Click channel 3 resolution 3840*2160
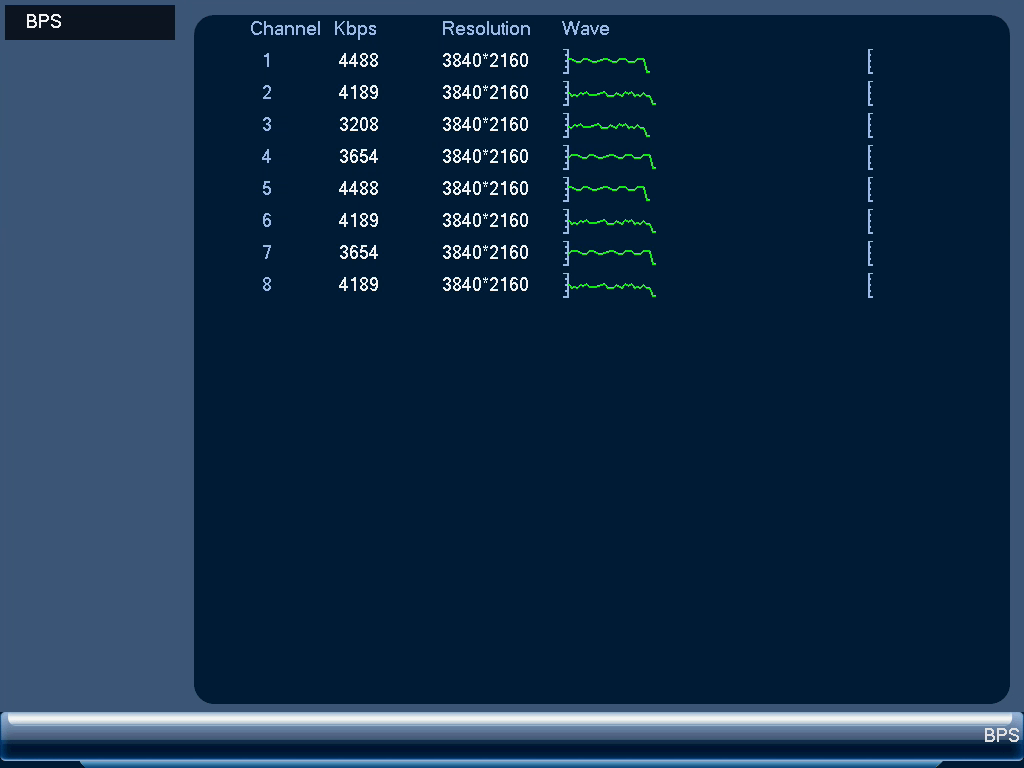1024x768 pixels. 485,125
